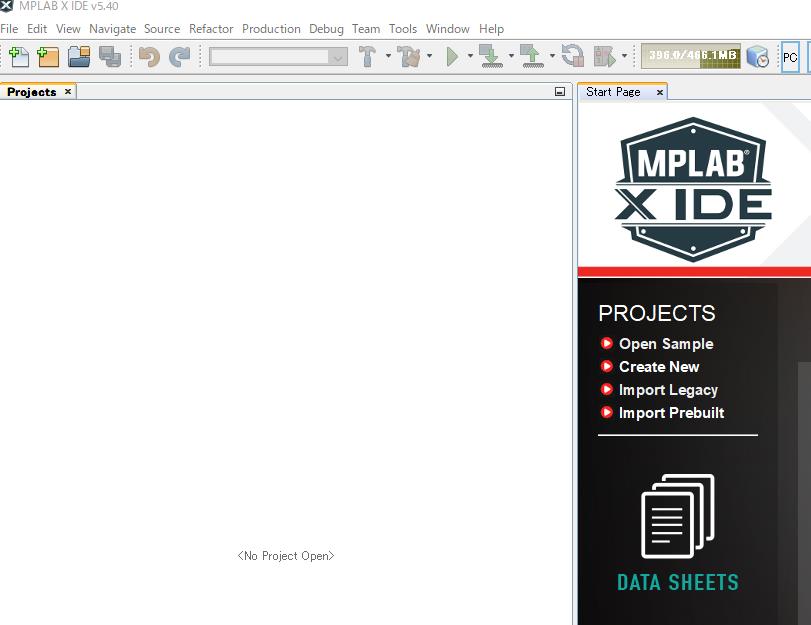Open the Team menu

click(x=366, y=29)
